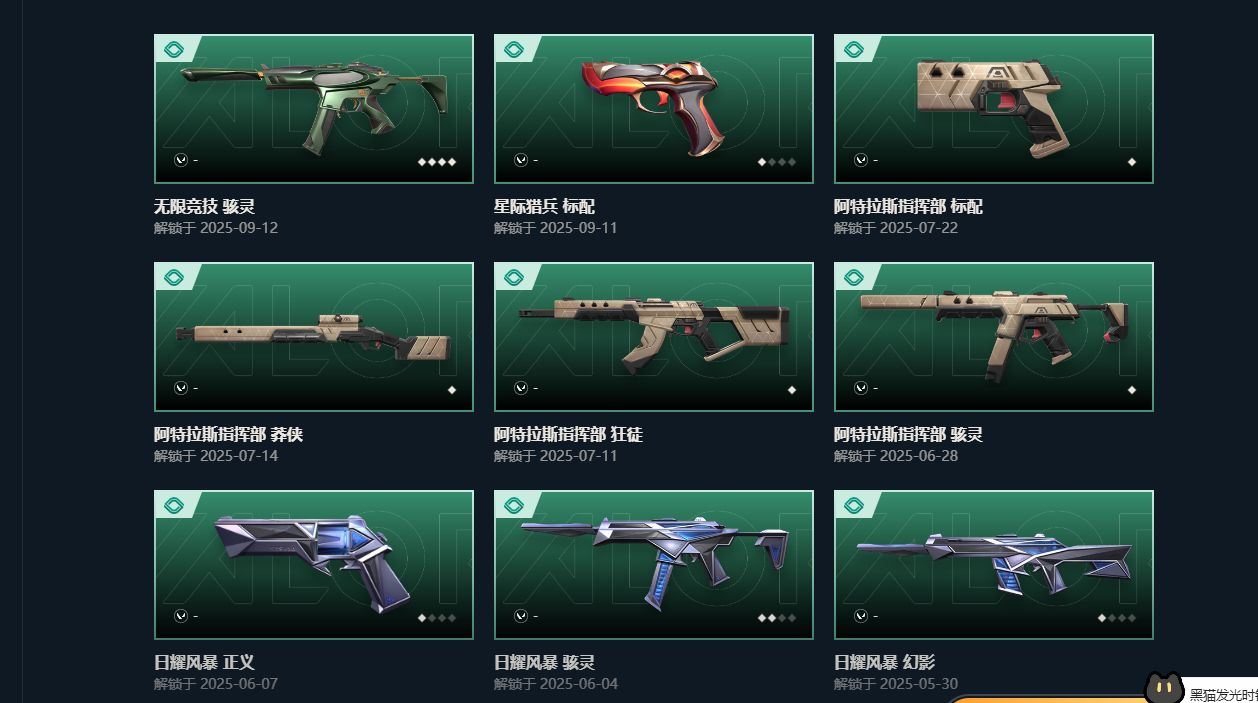Open the 无限竞技 骇灵 skin thumbnail
This screenshot has width=1258, height=703.
[x=314, y=110]
